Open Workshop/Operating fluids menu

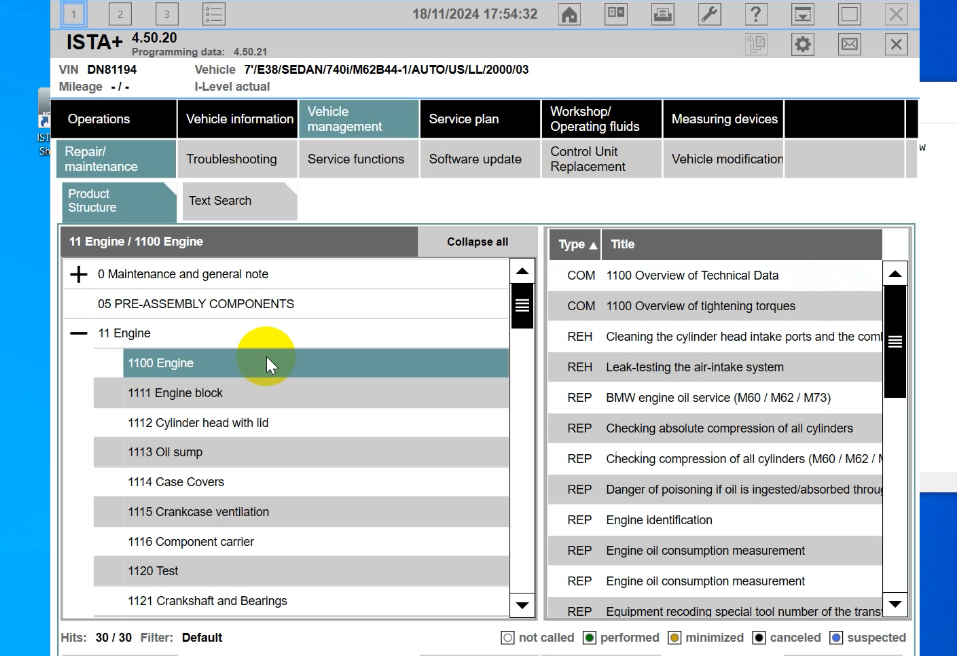point(602,119)
